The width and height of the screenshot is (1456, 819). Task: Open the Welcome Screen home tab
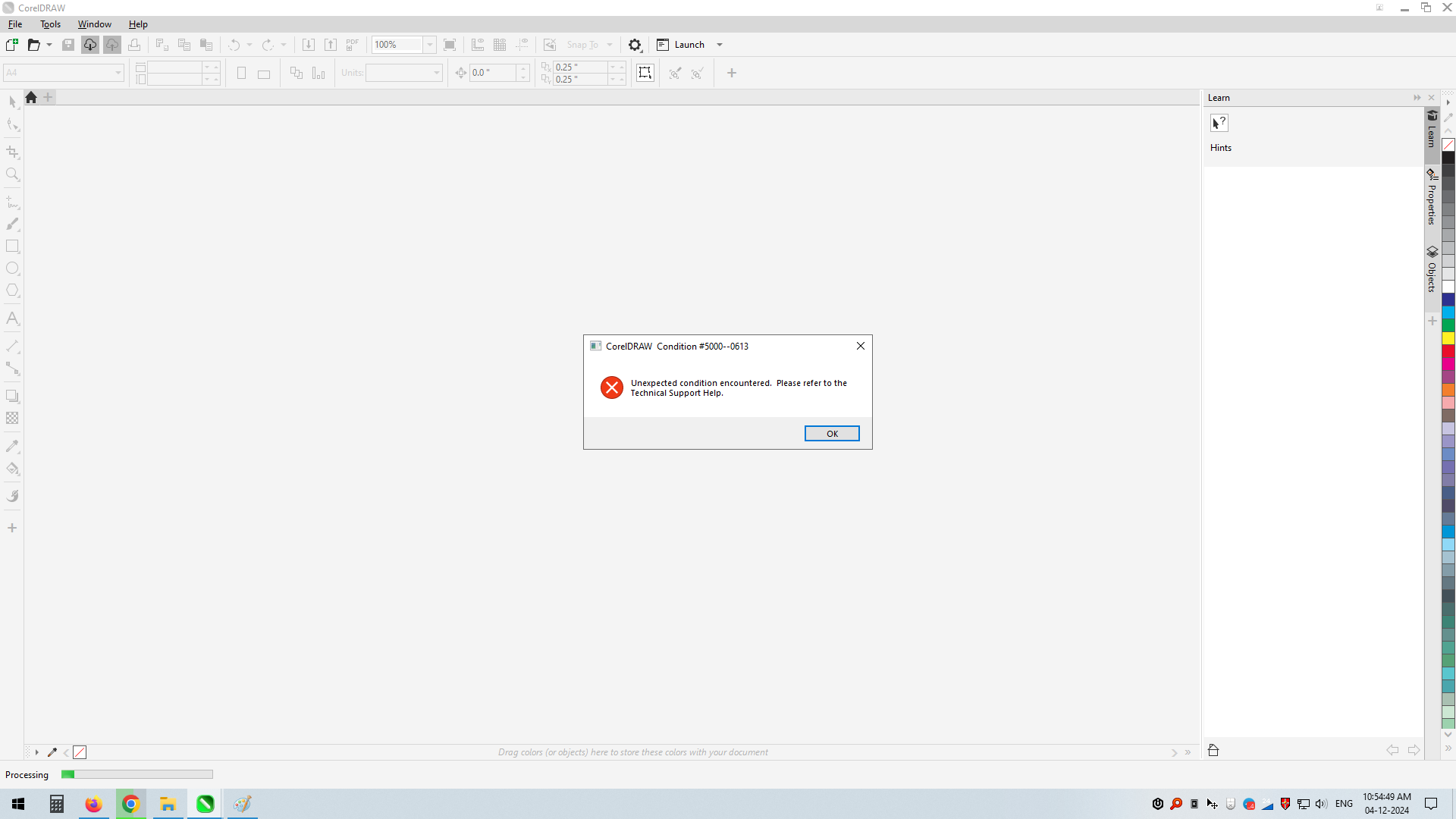pos(31,97)
